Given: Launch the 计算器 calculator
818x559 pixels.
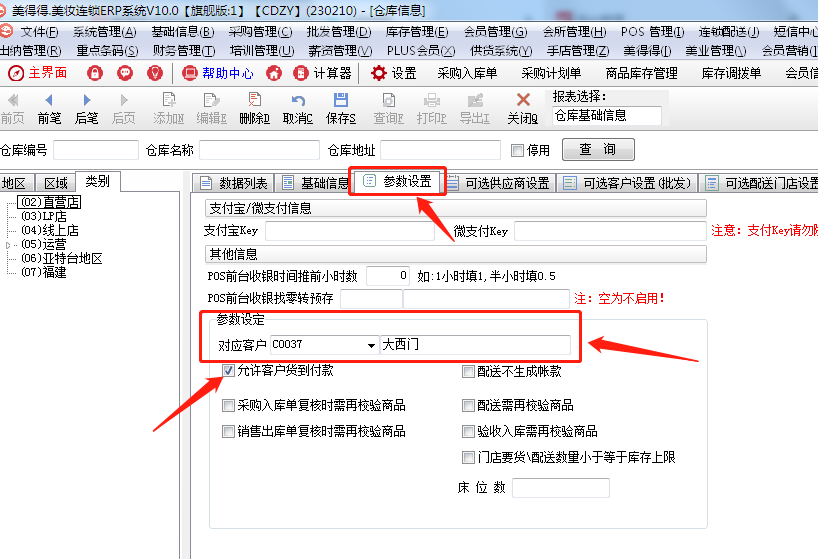Looking at the screenshot, I should point(322,73).
